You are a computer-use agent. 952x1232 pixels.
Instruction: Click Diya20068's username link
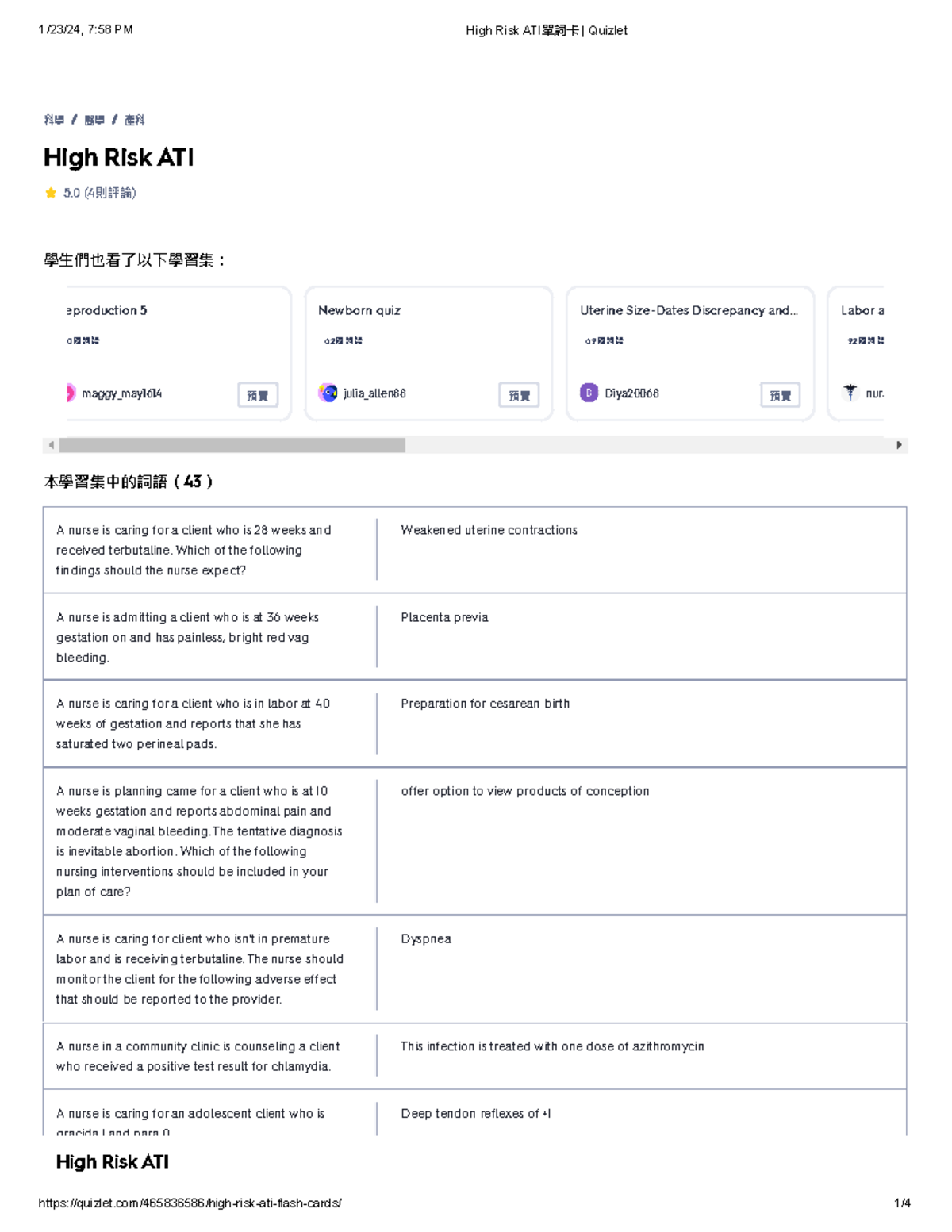634,393
